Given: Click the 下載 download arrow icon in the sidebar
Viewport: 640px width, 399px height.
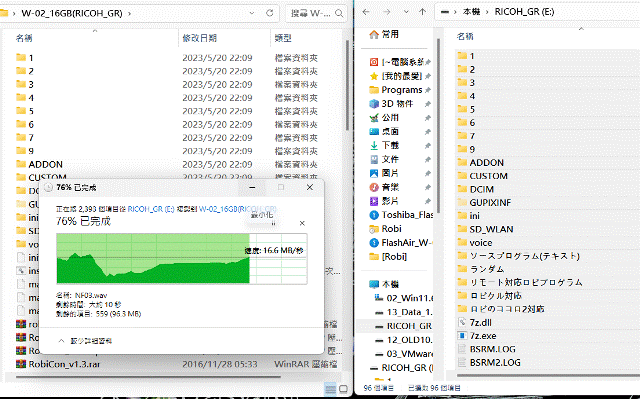Looking at the screenshot, I should (374, 145).
